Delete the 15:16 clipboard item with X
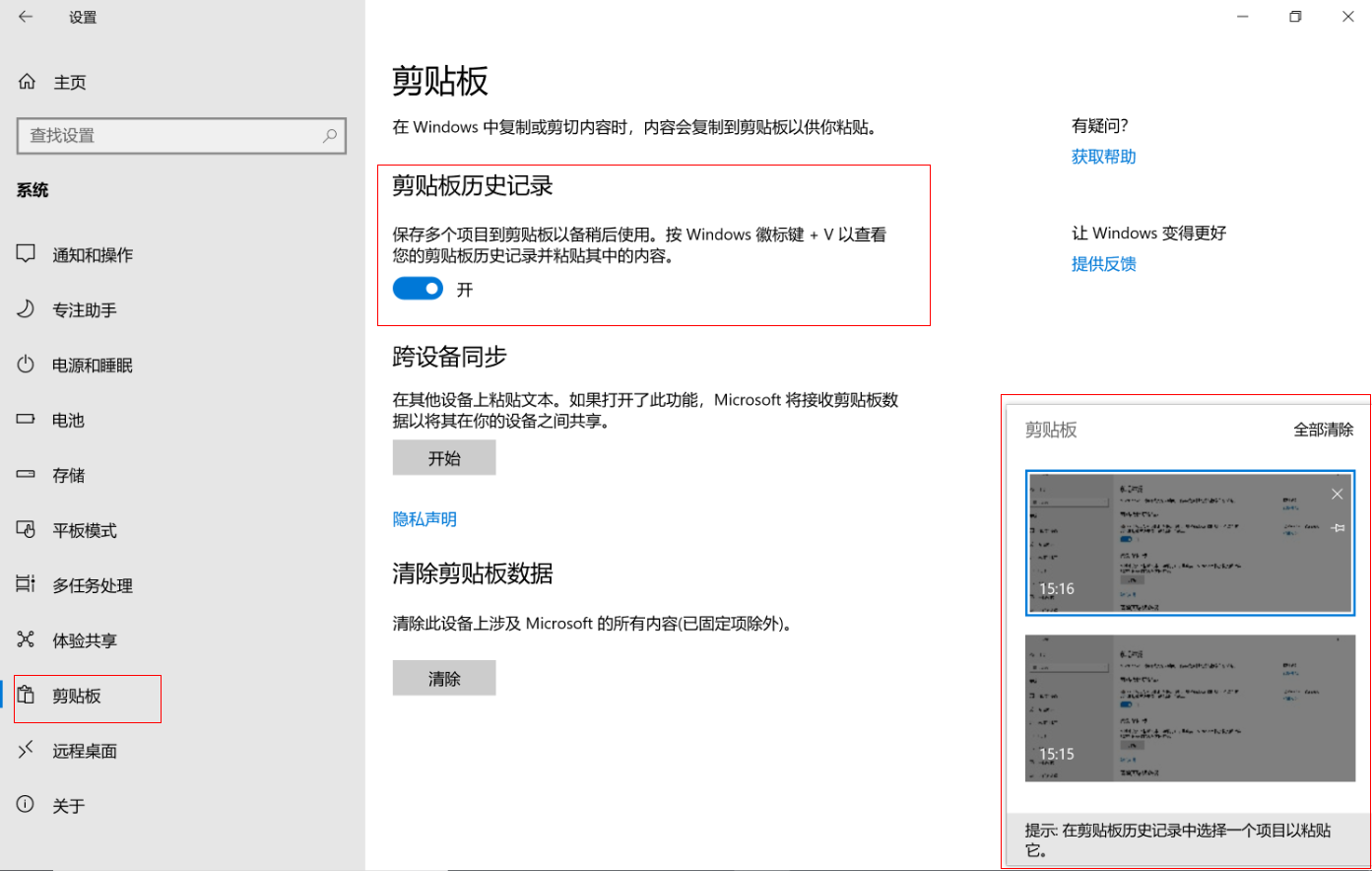The height and width of the screenshot is (871, 1372). 1337,494
